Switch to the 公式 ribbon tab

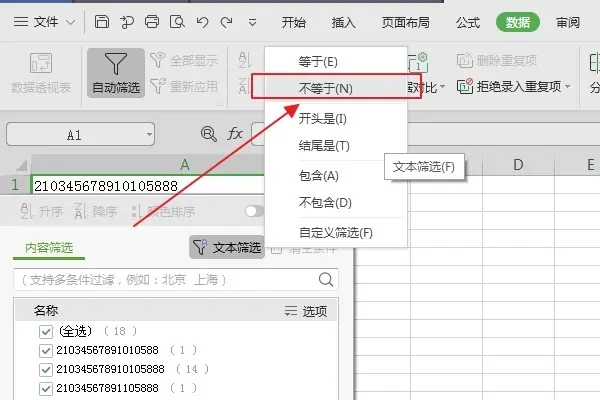468,23
